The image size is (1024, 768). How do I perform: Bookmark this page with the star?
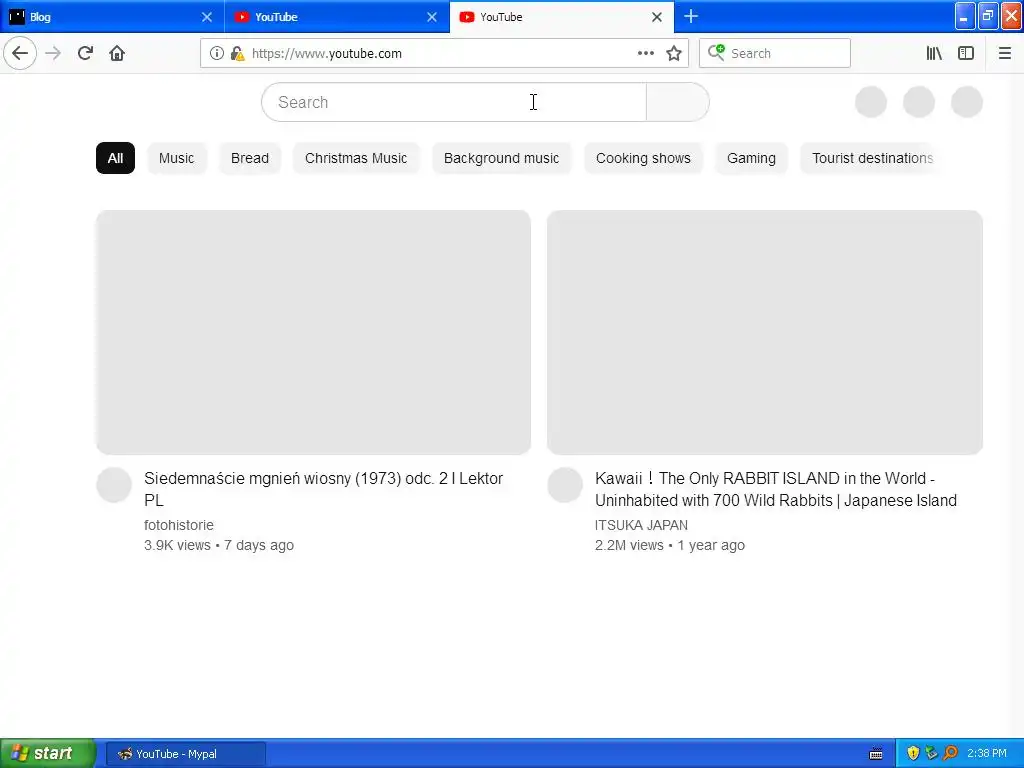click(x=674, y=53)
